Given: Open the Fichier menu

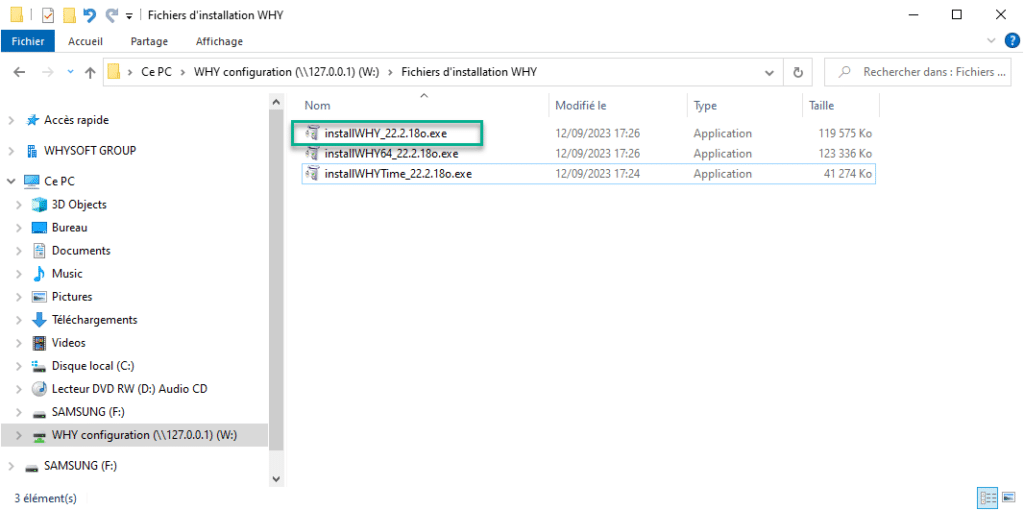Looking at the screenshot, I should tap(27, 41).
